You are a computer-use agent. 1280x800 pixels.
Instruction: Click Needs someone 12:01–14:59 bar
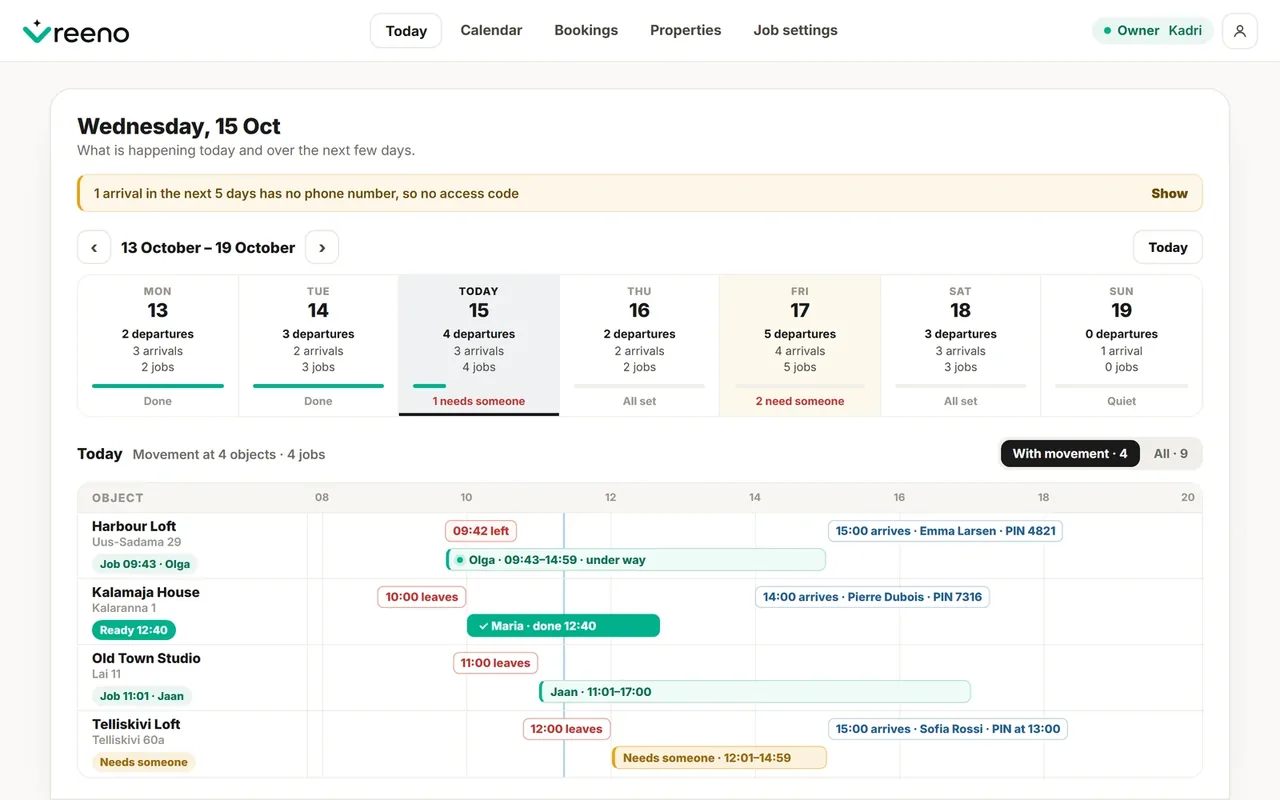719,758
